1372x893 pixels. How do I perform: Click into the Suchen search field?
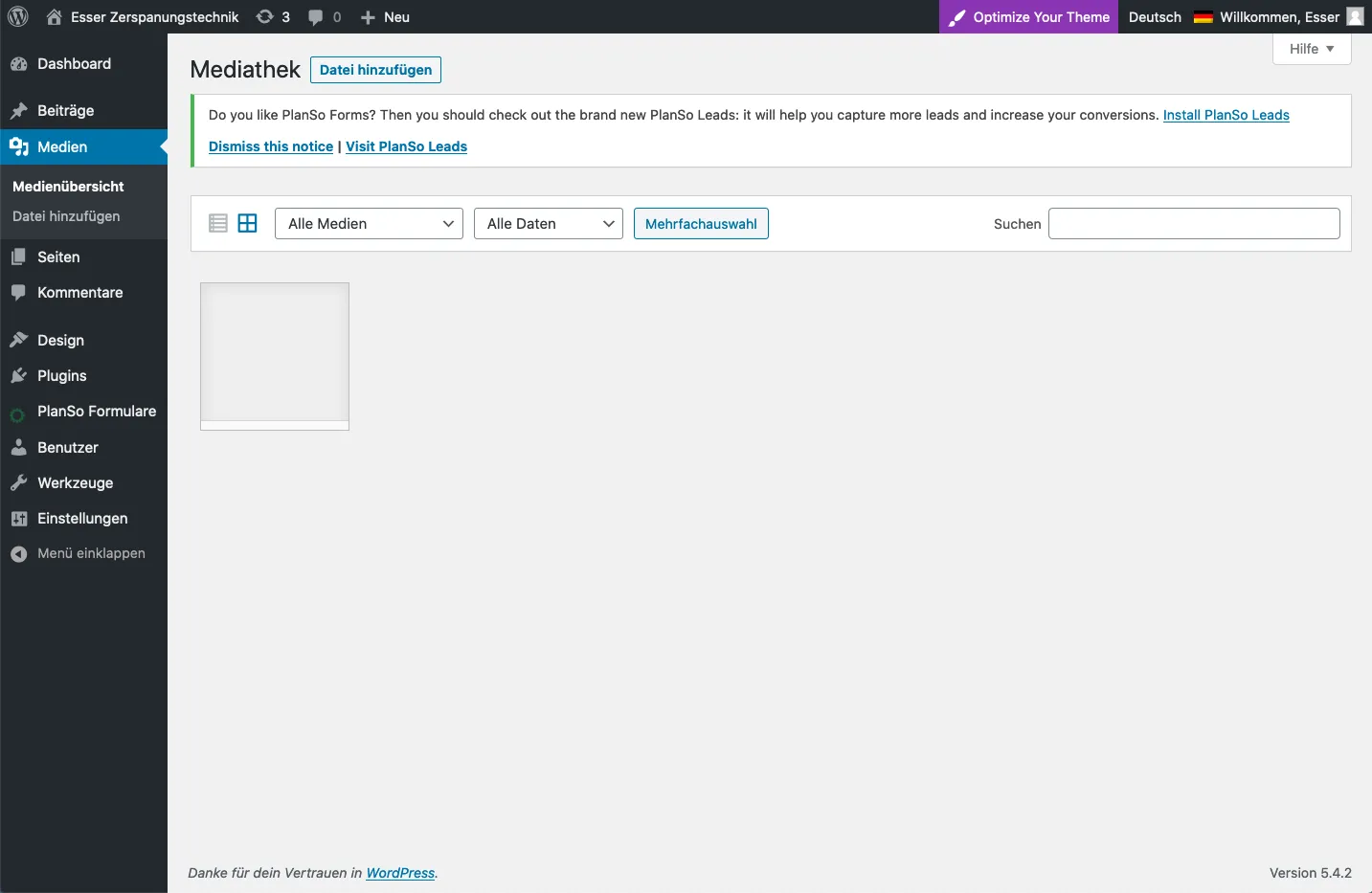1194,223
